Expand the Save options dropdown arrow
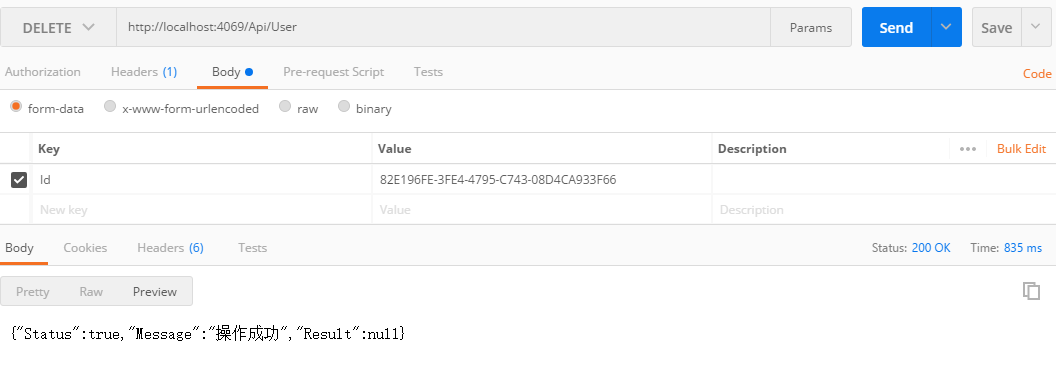This screenshot has width=1056, height=379. (1036, 27)
